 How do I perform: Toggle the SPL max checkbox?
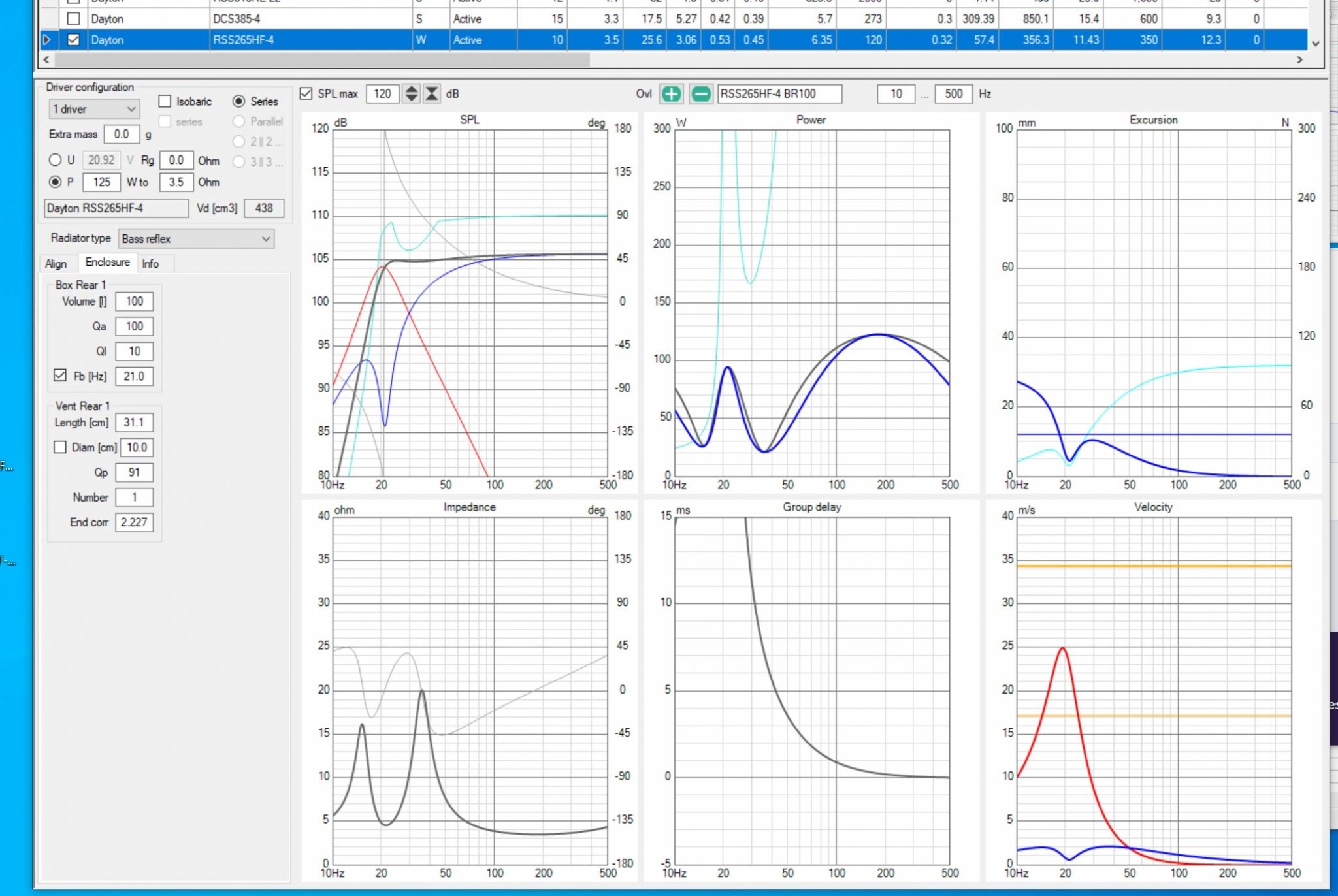click(306, 93)
